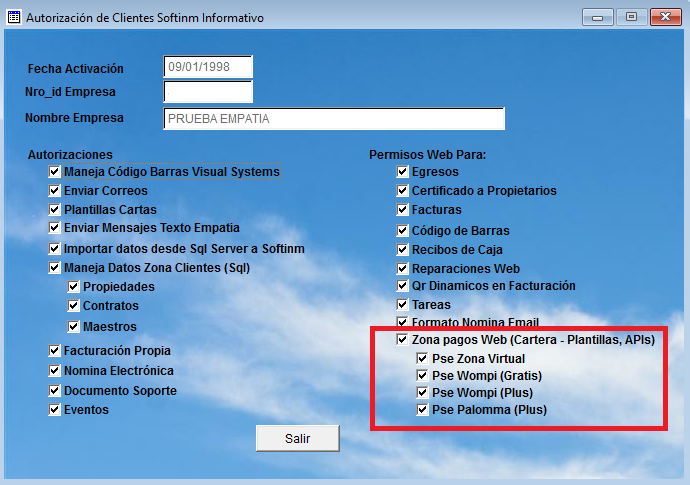Toggle Egresos web permission
The height and width of the screenshot is (485, 690).
coord(402,172)
